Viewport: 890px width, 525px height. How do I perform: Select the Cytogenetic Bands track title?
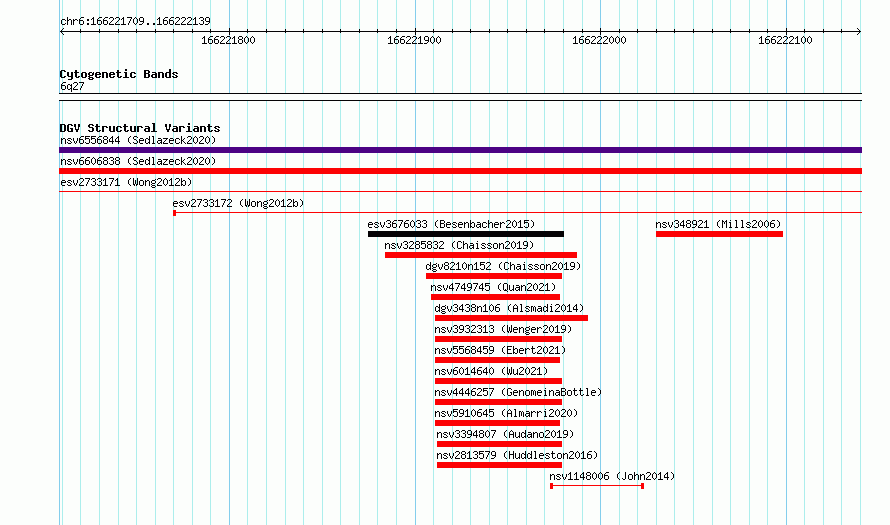pyautogui.click(x=119, y=74)
